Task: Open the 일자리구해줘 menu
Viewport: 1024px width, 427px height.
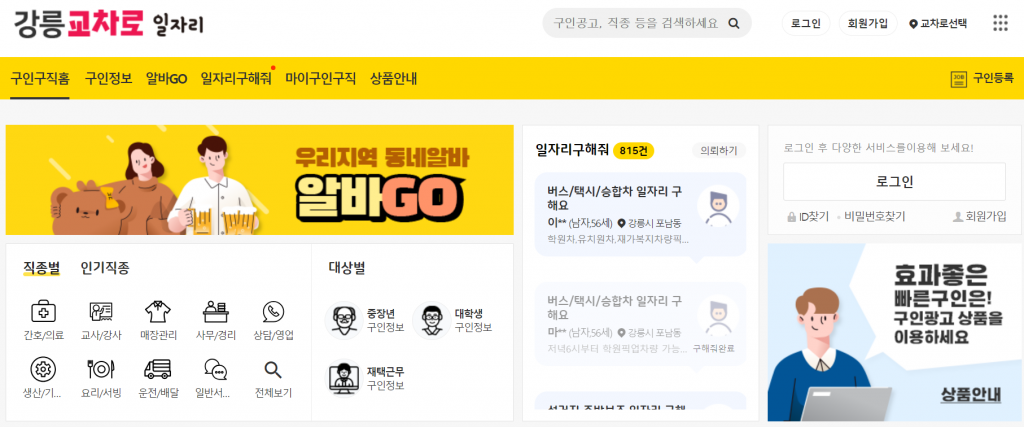Action: pos(236,79)
